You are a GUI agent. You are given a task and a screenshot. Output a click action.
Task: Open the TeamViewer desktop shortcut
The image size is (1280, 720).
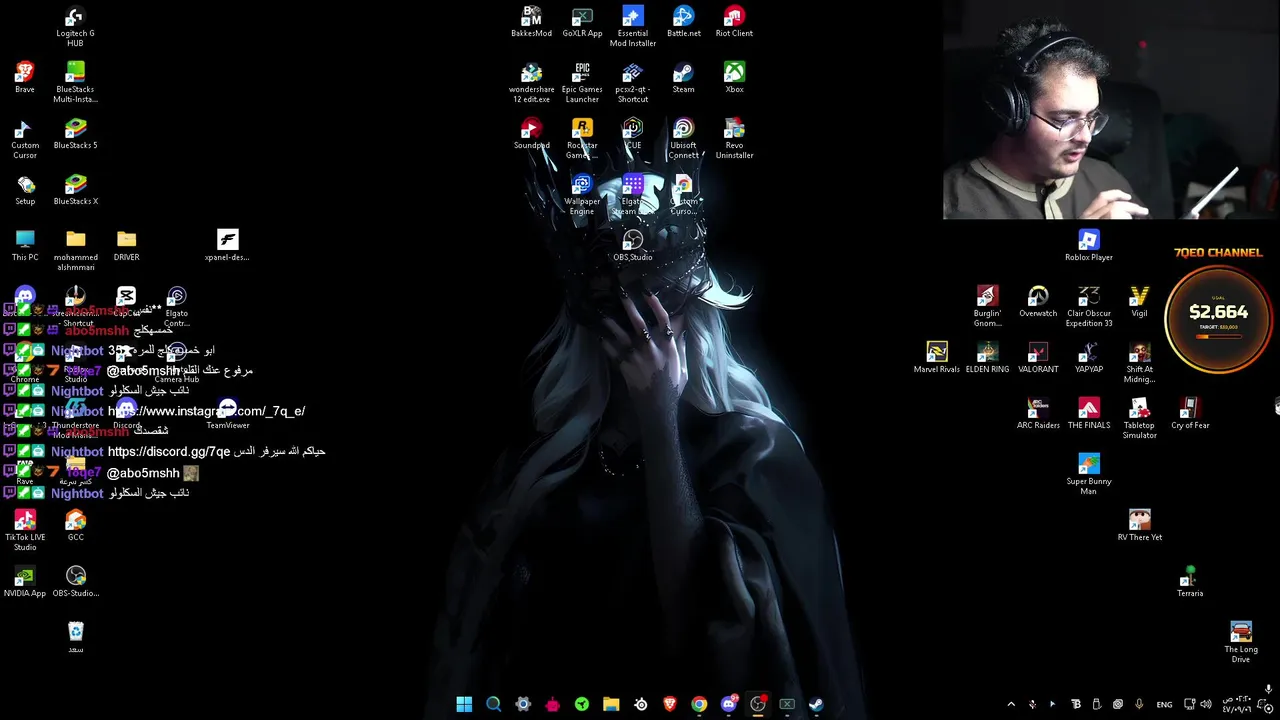click(x=227, y=414)
